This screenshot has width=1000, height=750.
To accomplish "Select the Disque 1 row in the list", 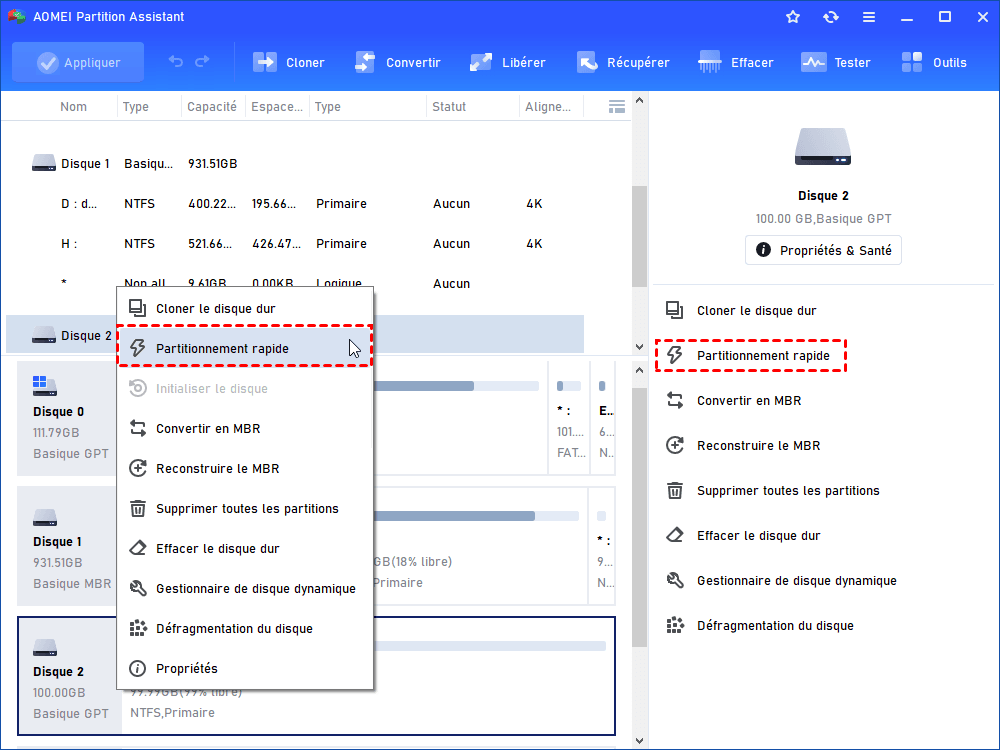I will (x=295, y=164).
